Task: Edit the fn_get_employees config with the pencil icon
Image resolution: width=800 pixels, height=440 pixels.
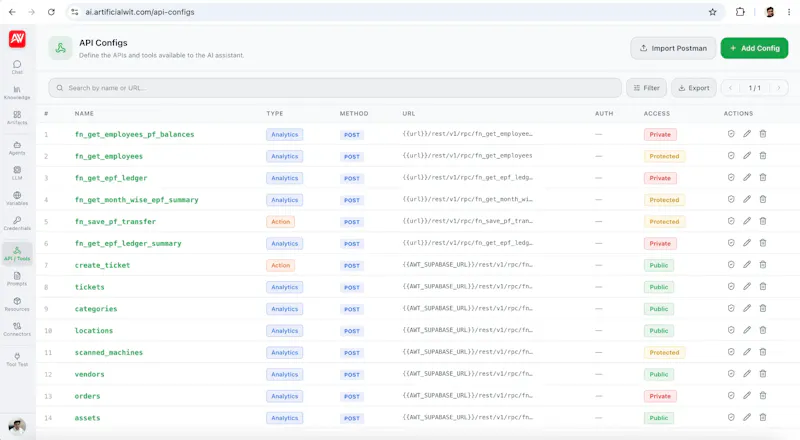Action: pyautogui.click(x=746, y=156)
